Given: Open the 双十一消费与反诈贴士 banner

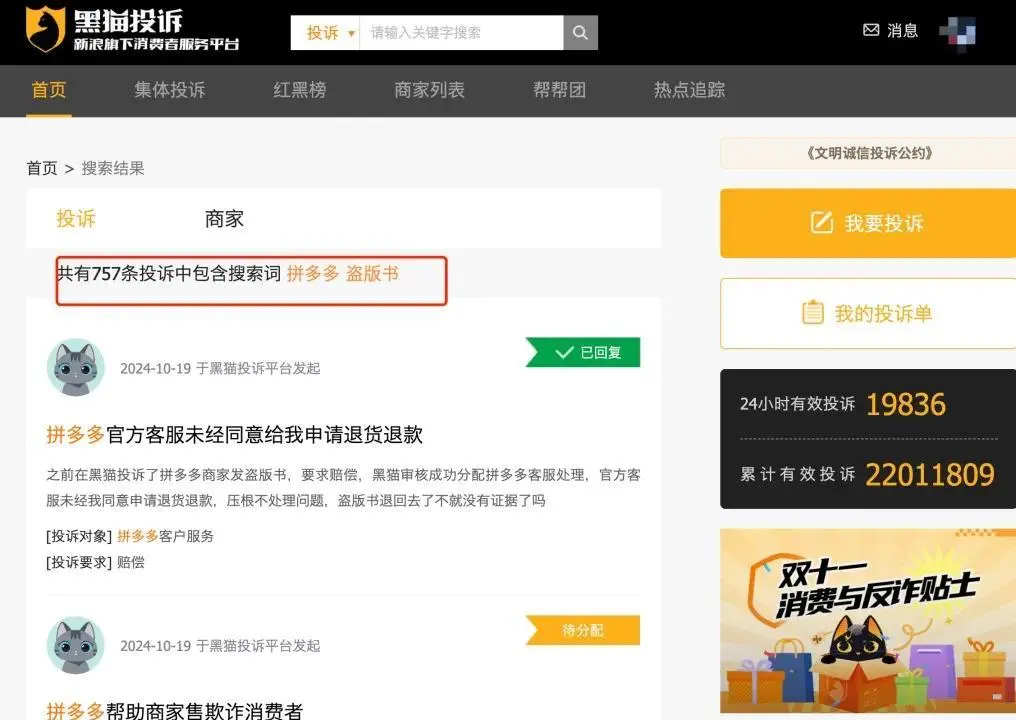Looking at the screenshot, I should click(x=868, y=621).
